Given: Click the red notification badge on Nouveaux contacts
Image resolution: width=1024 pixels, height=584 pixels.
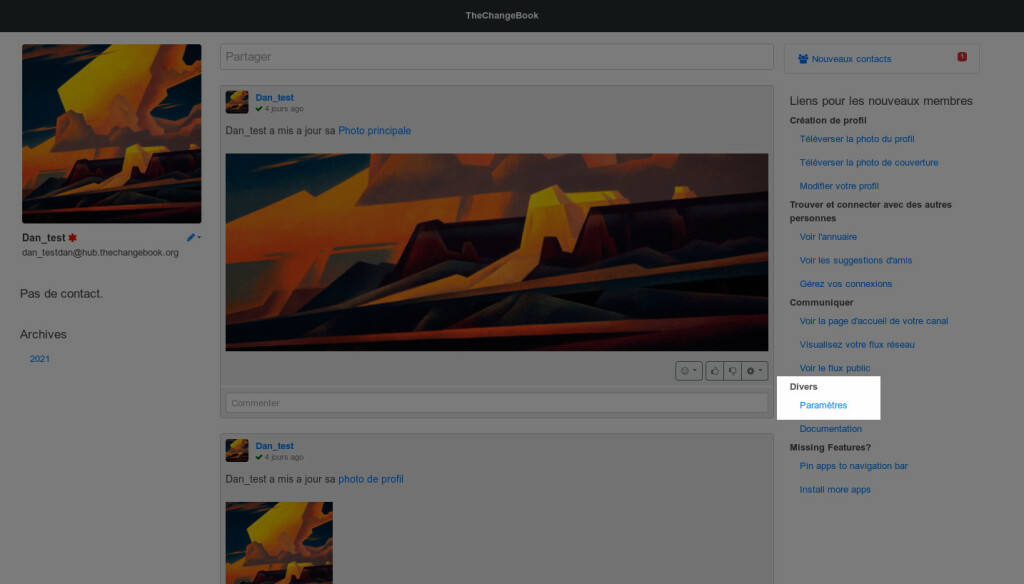Looking at the screenshot, I should point(962,57).
